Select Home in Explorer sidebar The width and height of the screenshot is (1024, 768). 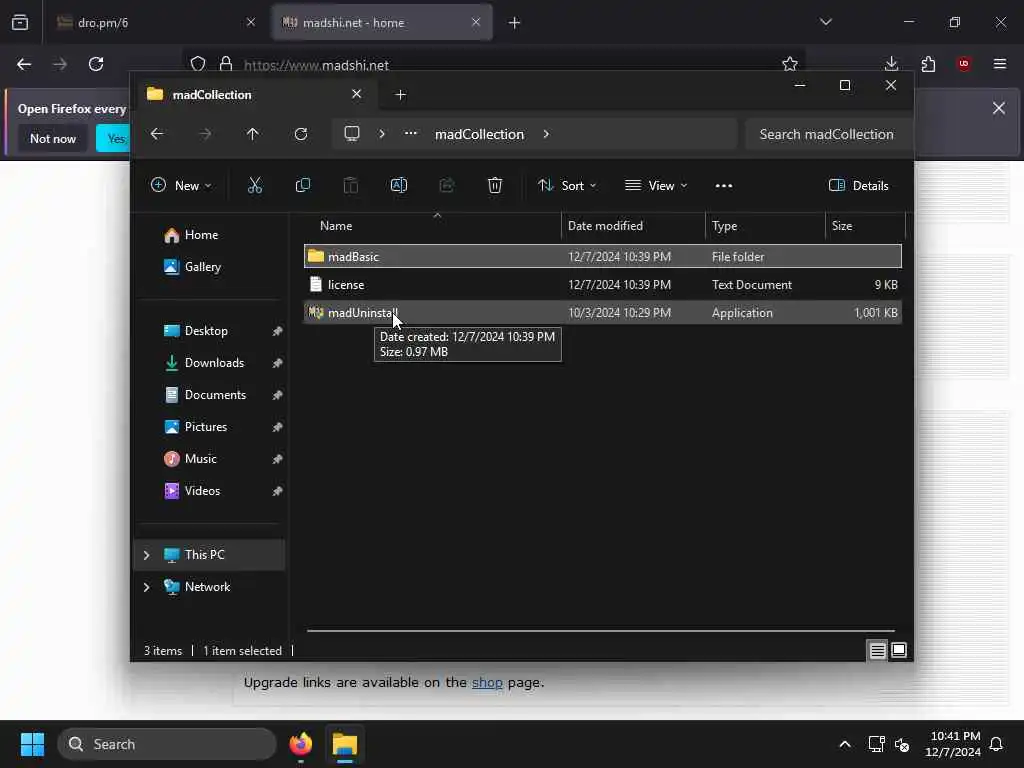(210, 235)
